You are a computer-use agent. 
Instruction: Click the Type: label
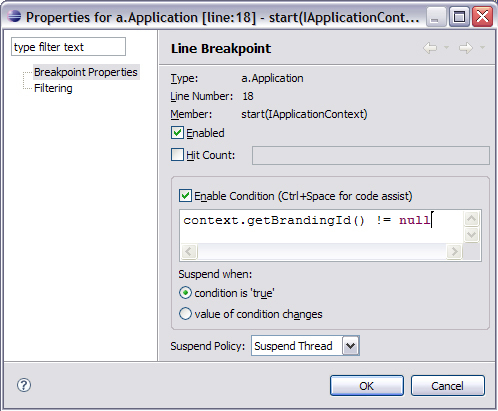click(x=184, y=78)
